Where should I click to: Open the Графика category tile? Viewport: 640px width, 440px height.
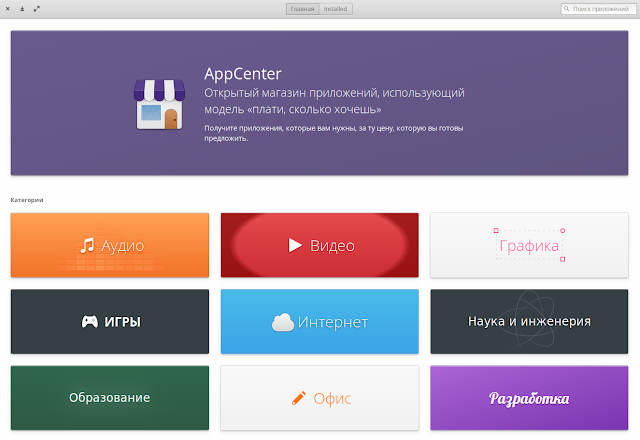click(529, 245)
